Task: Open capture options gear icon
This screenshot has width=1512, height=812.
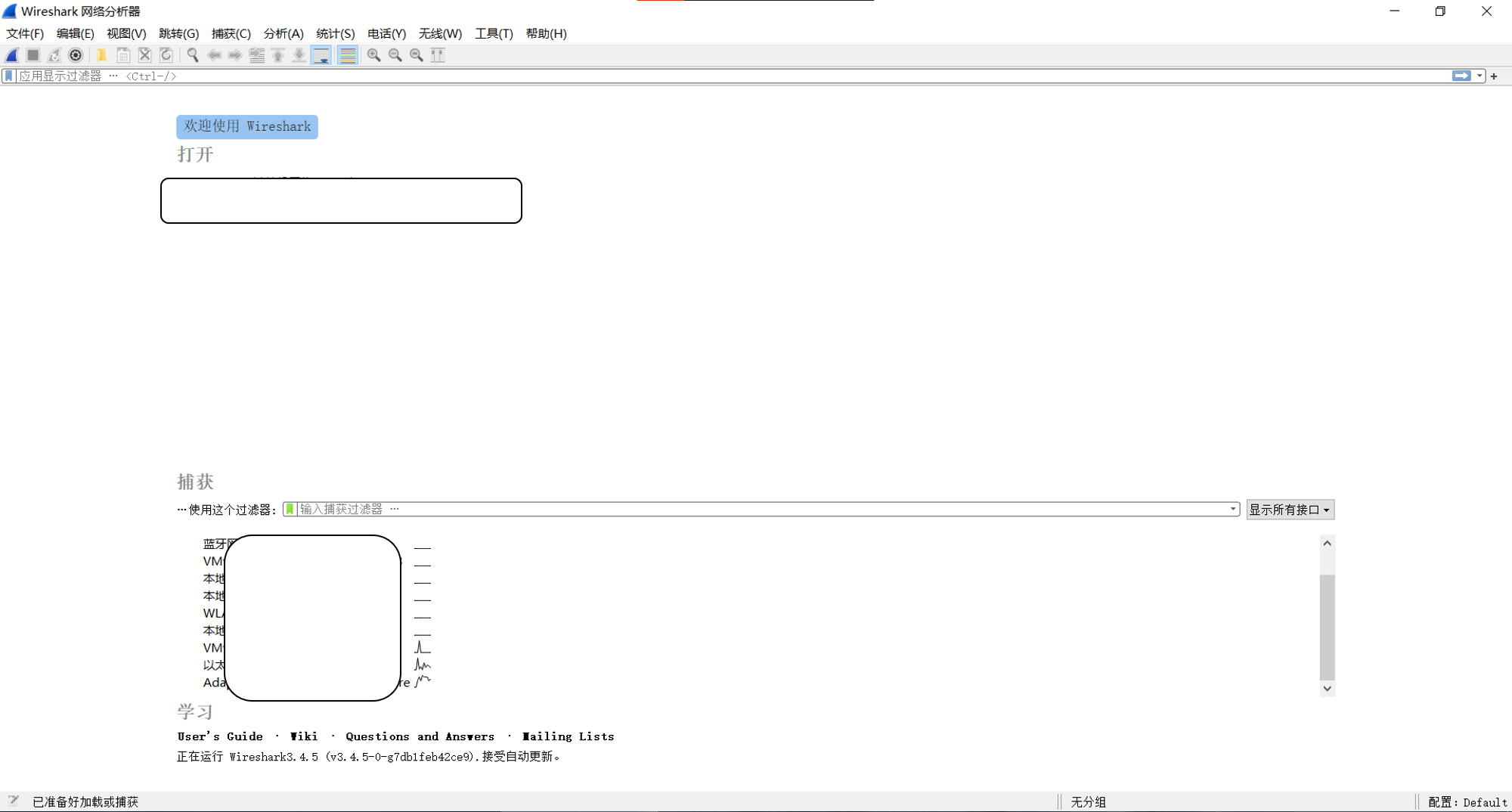Action: click(x=76, y=55)
